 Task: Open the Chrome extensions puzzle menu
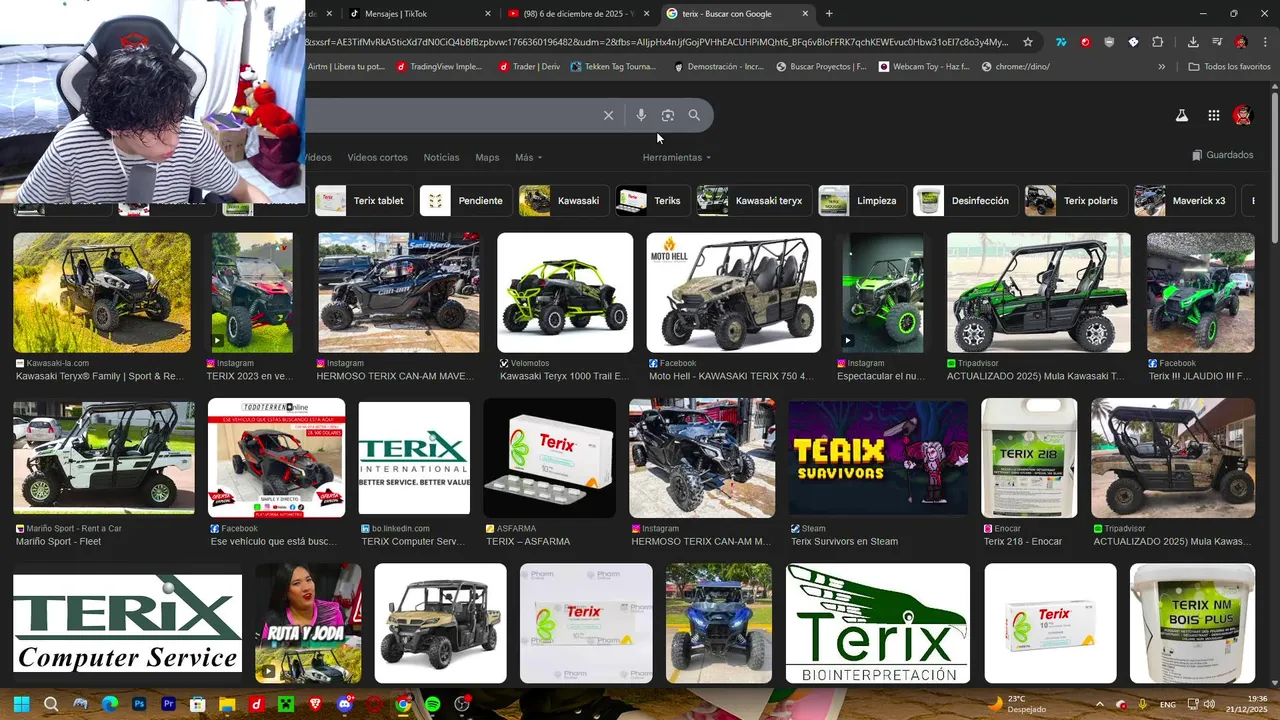[1158, 42]
